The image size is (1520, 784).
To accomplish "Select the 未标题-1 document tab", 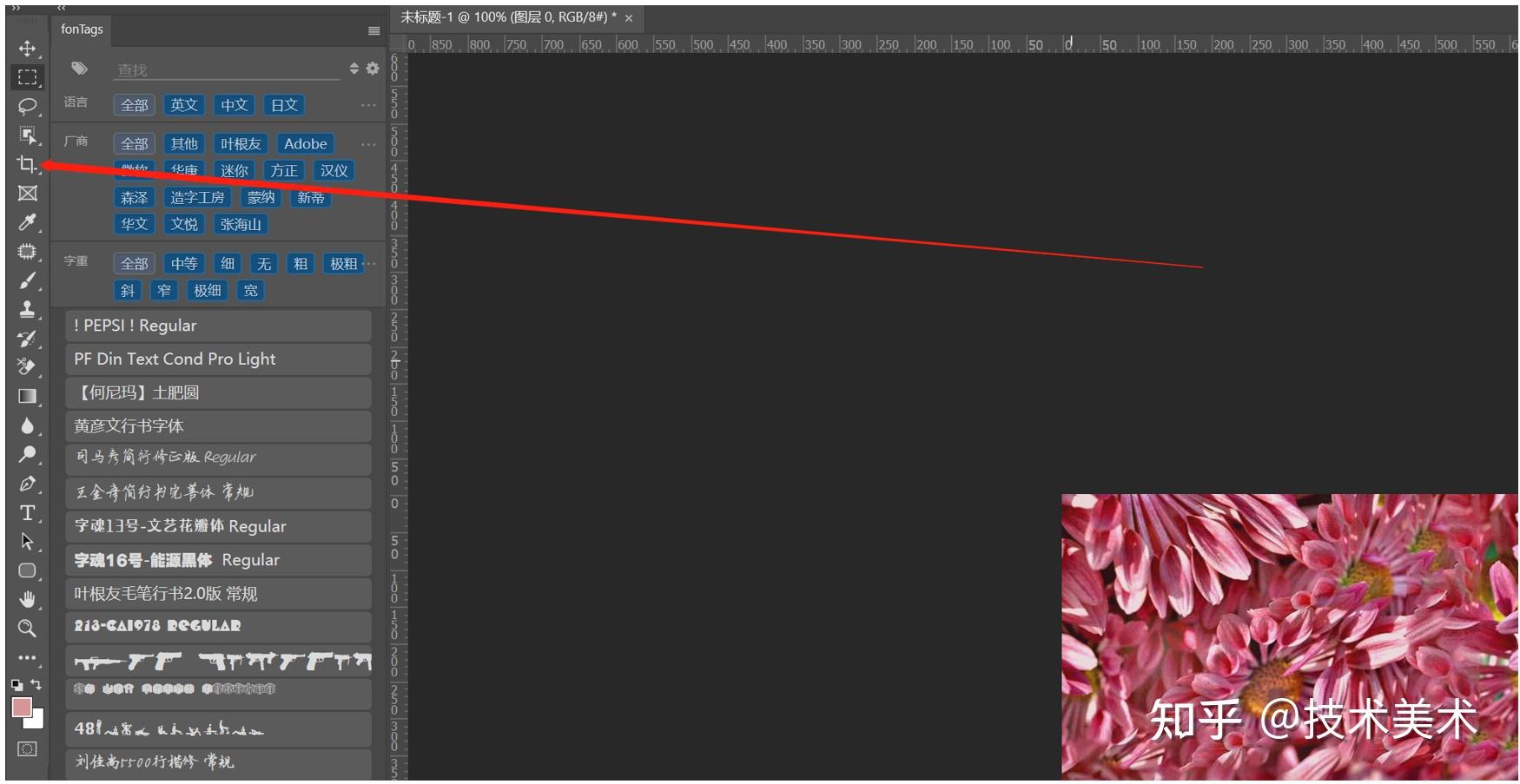I will coord(508,17).
